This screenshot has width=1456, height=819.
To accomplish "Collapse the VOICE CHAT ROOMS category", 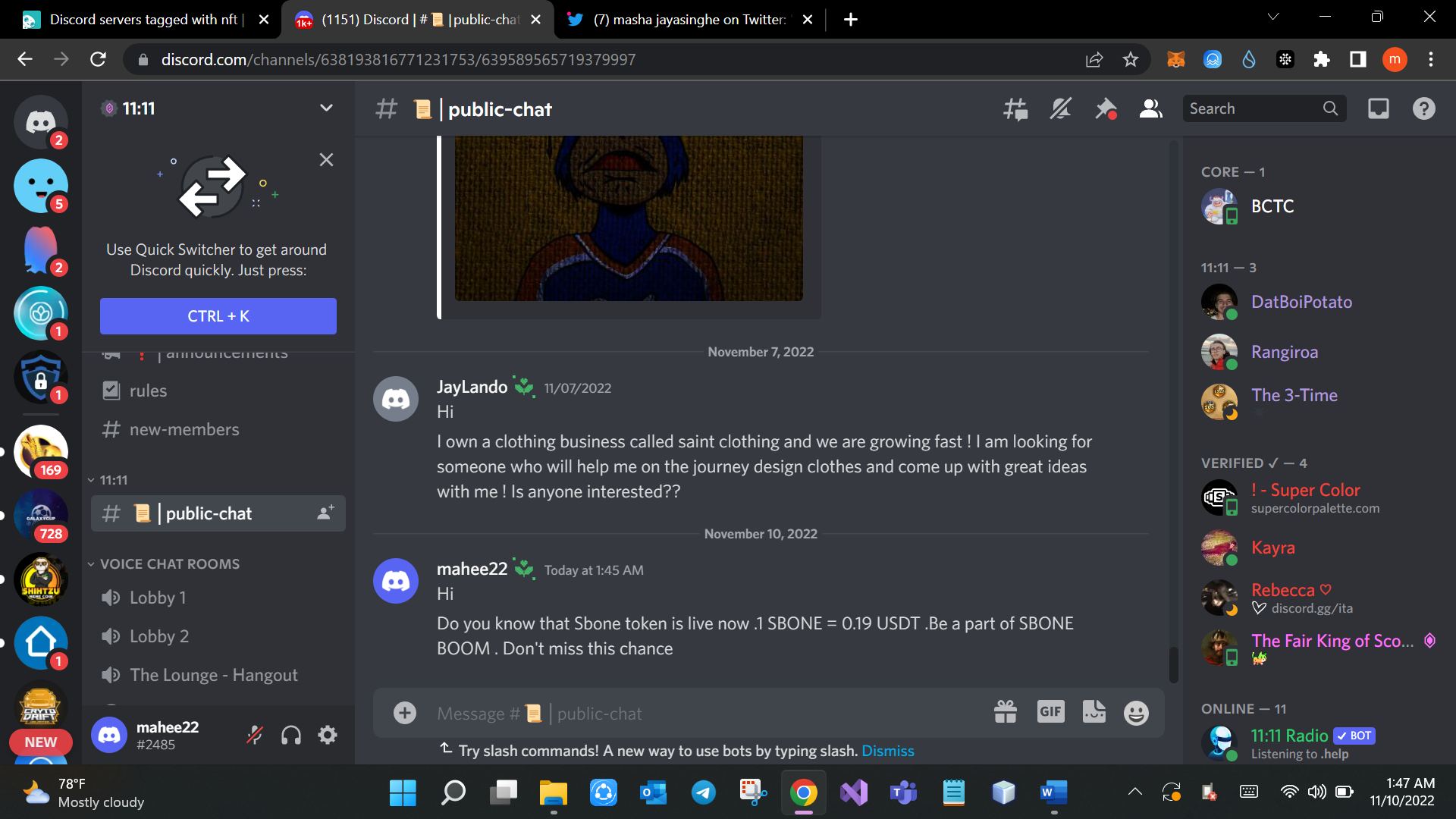I will pyautogui.click(x=164, y=564).
